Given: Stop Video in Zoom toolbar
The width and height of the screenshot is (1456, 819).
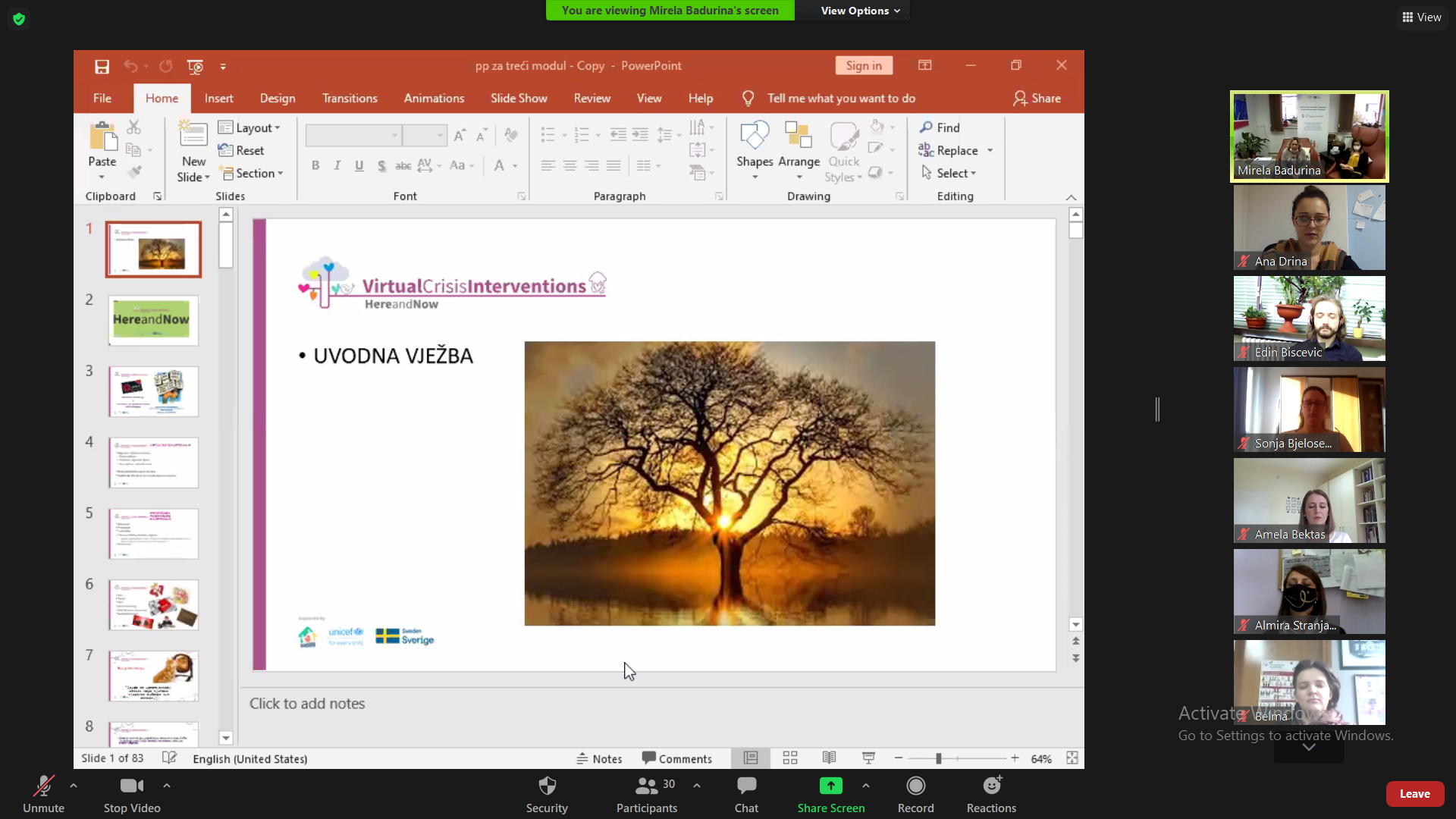Looking at the screenshot, I should (132, 794).
